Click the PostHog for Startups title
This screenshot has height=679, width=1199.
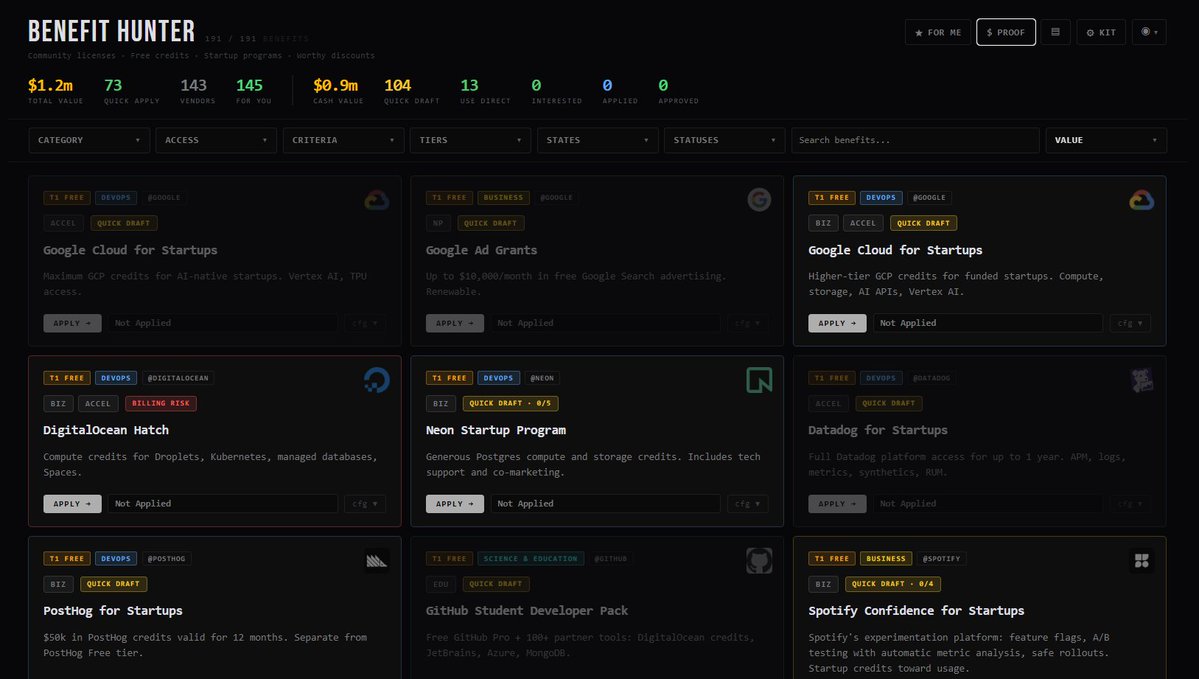[113, 610]
